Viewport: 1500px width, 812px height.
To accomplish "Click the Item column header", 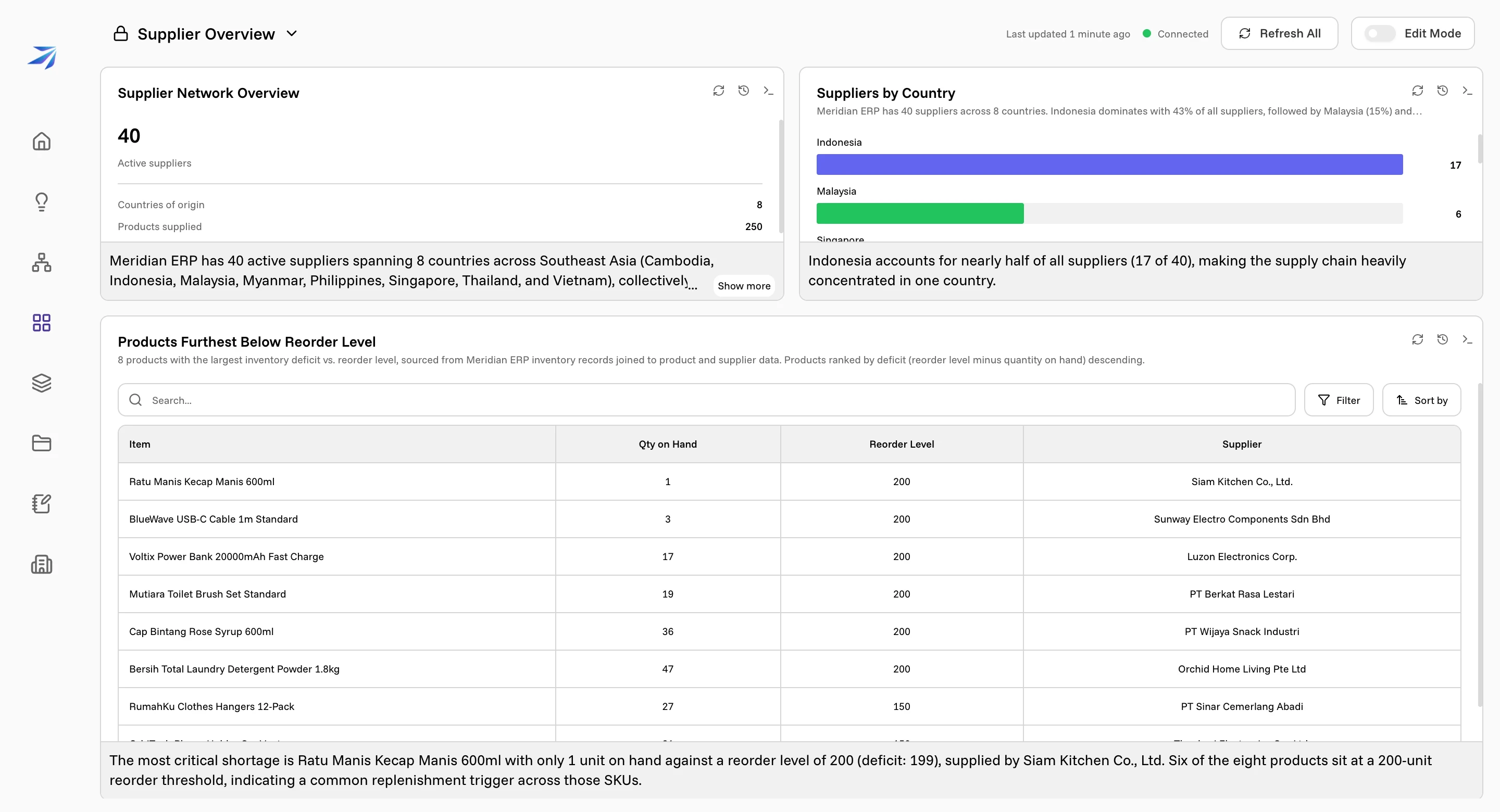I will click(336, 444).
